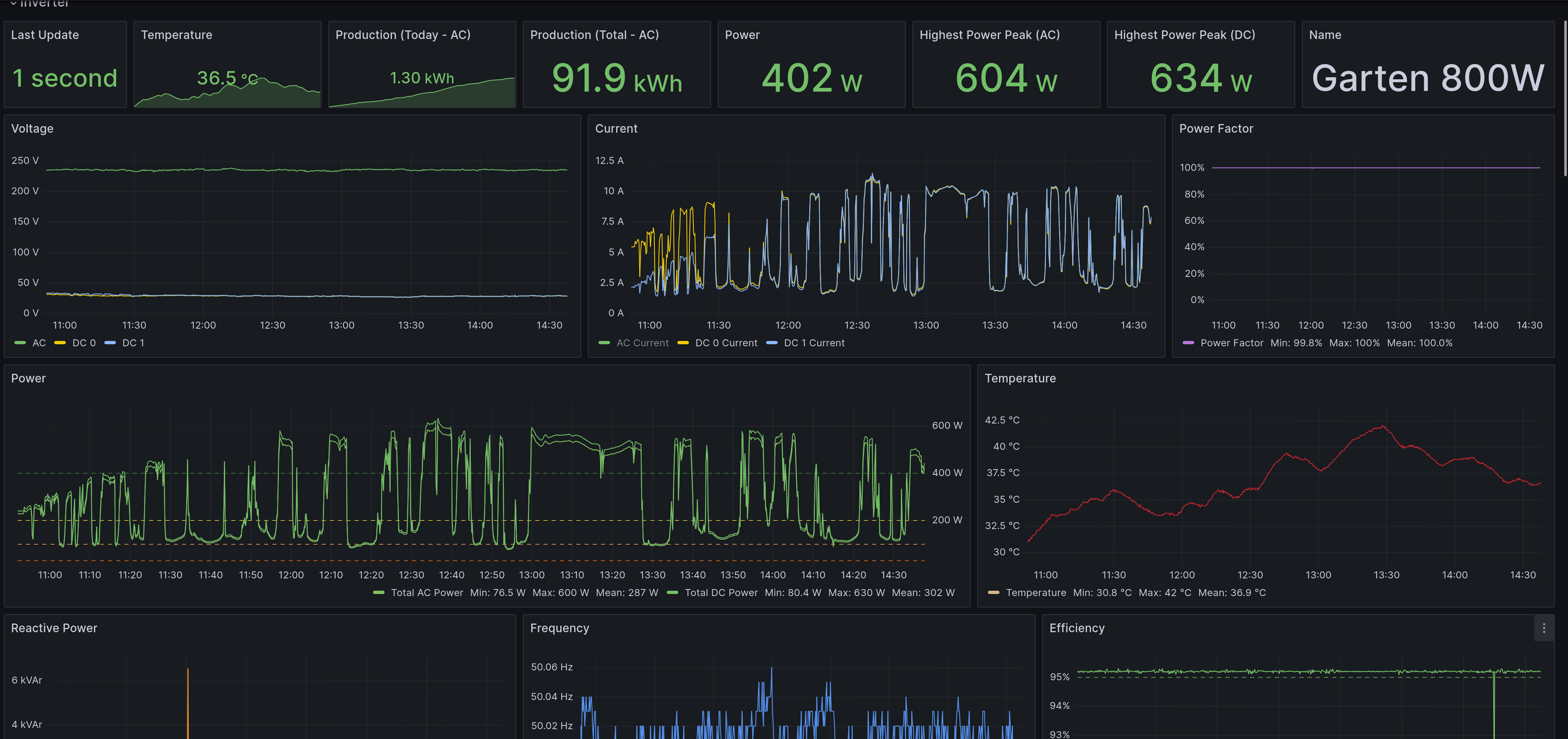Click the DC 1 voltage legend color marker
This screenshot has width=1568, height=739.
110,343
